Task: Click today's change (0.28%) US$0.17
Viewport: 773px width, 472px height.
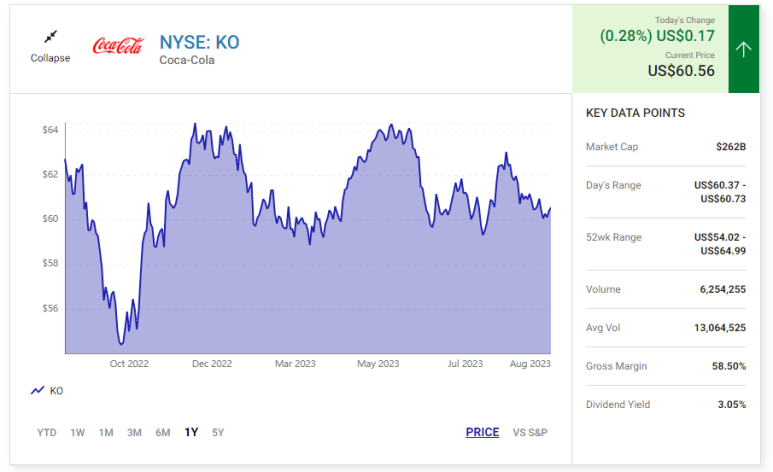Action: (x=657, y=36)
